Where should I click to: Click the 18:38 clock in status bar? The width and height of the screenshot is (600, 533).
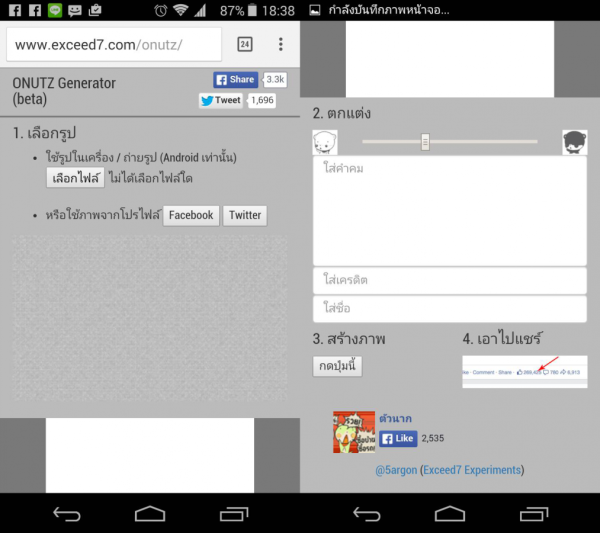pyautogui.click(x=279, y=11)
